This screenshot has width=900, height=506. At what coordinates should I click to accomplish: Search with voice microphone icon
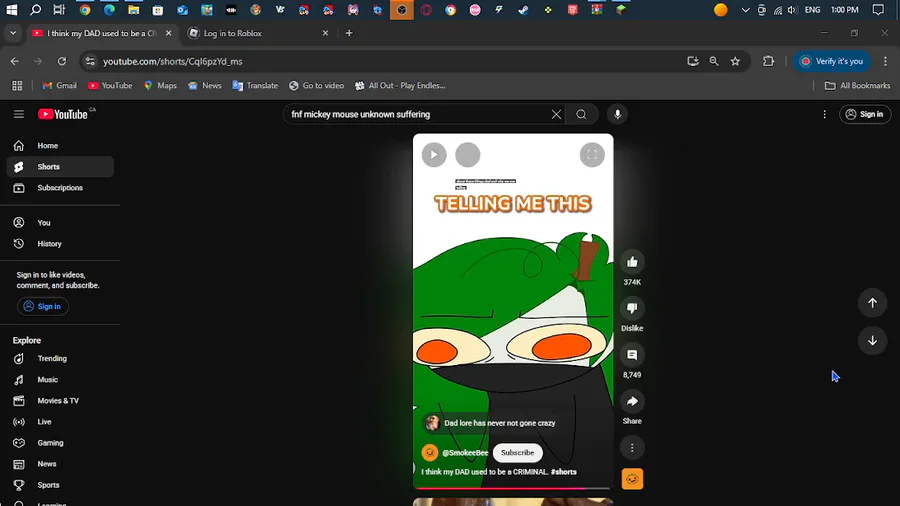tap(618, 114)
